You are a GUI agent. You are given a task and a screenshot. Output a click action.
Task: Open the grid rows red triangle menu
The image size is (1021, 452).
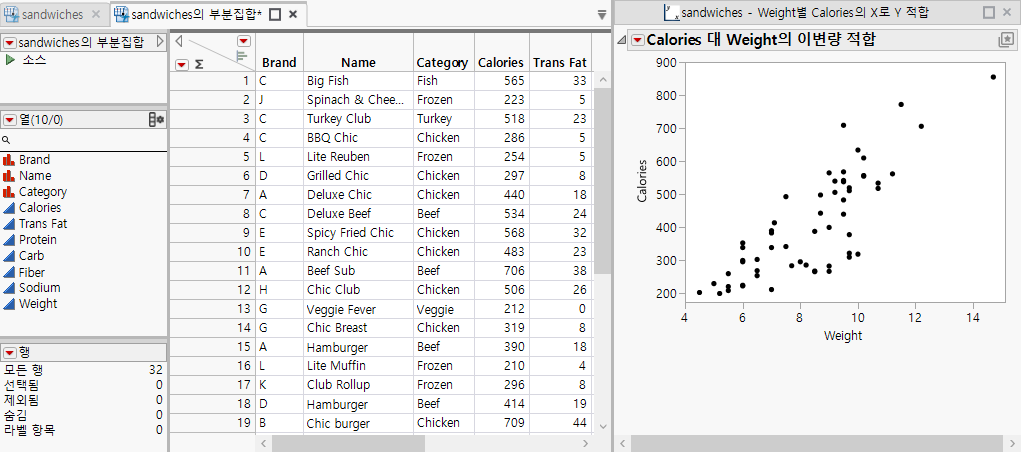tap(182, 64)
